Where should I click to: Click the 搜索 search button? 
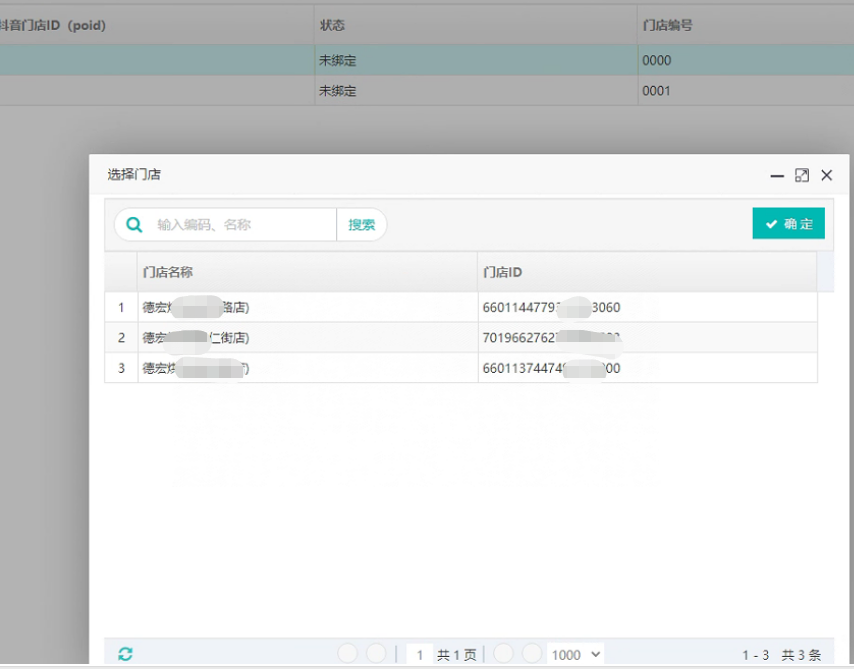(361, 225)
